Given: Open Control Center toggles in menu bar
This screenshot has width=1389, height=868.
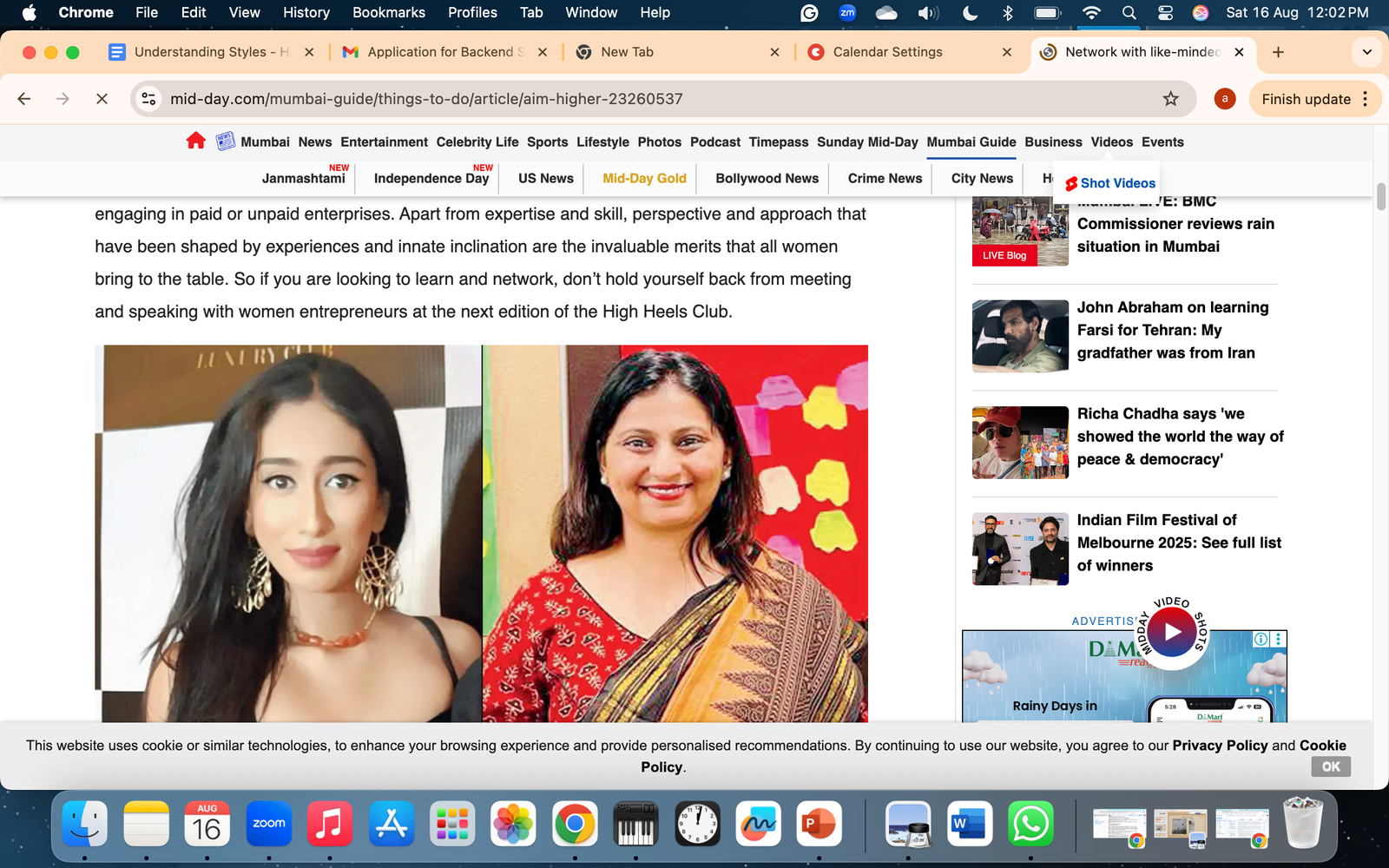Looking at the screenshot, I should 1165,13.
